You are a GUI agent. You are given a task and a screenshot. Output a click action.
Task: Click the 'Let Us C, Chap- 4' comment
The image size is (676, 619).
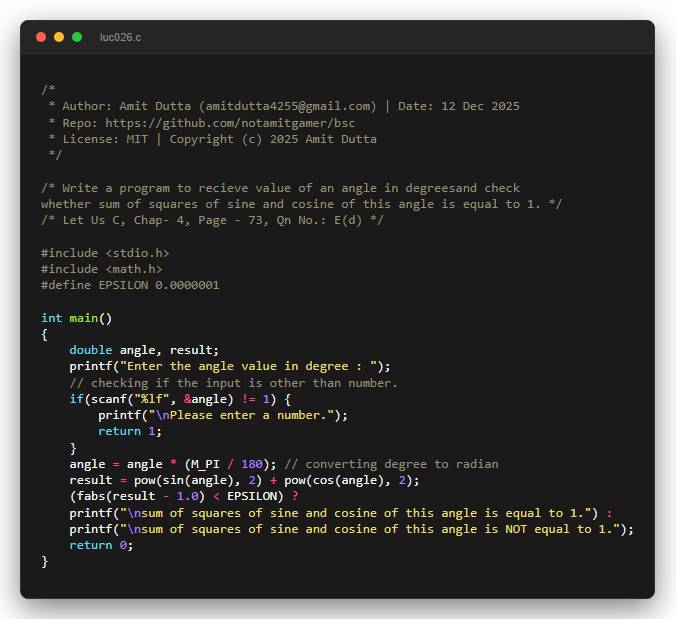(x=212, y=220)
